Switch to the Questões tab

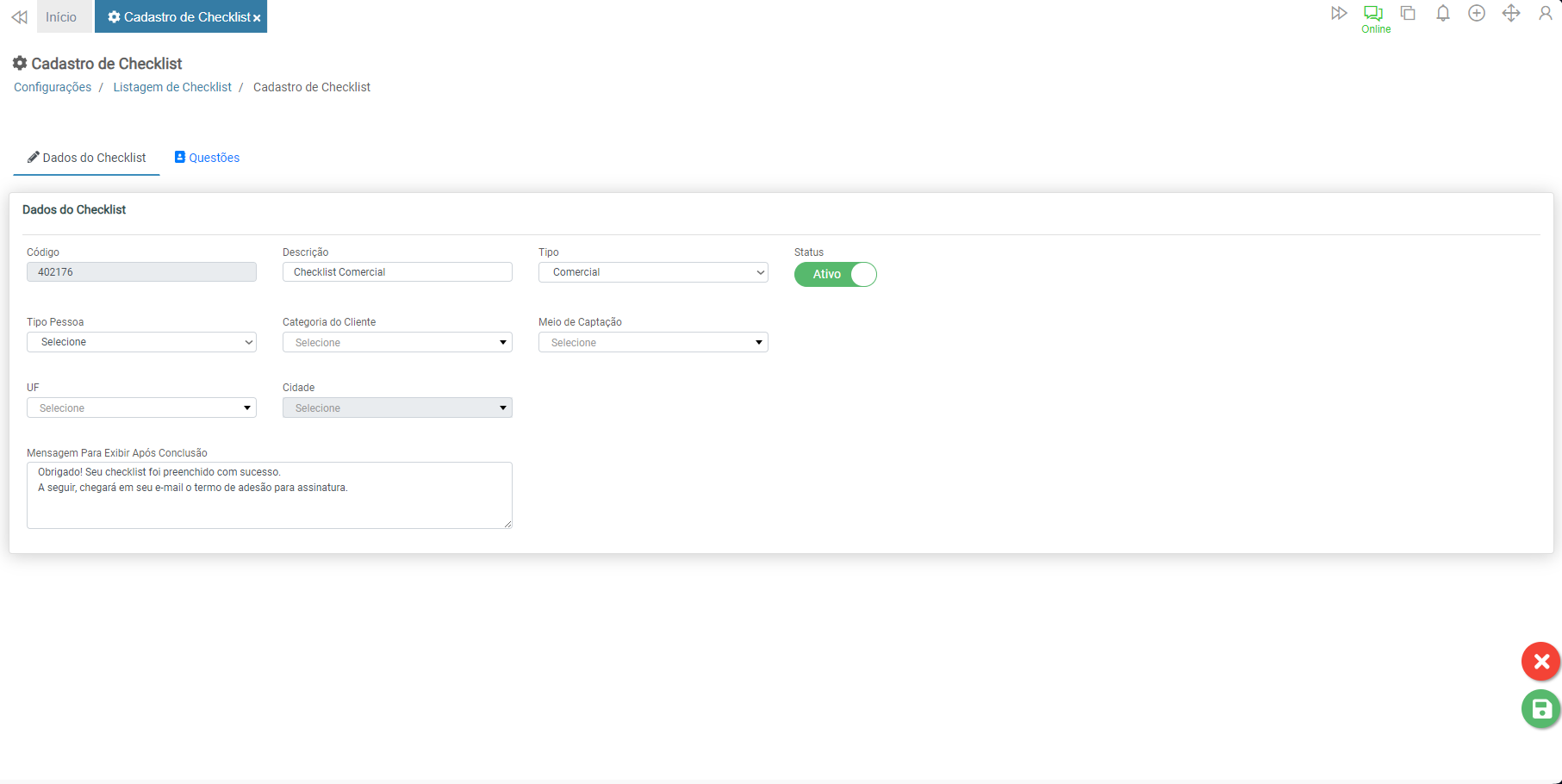(x=207, y=158)
